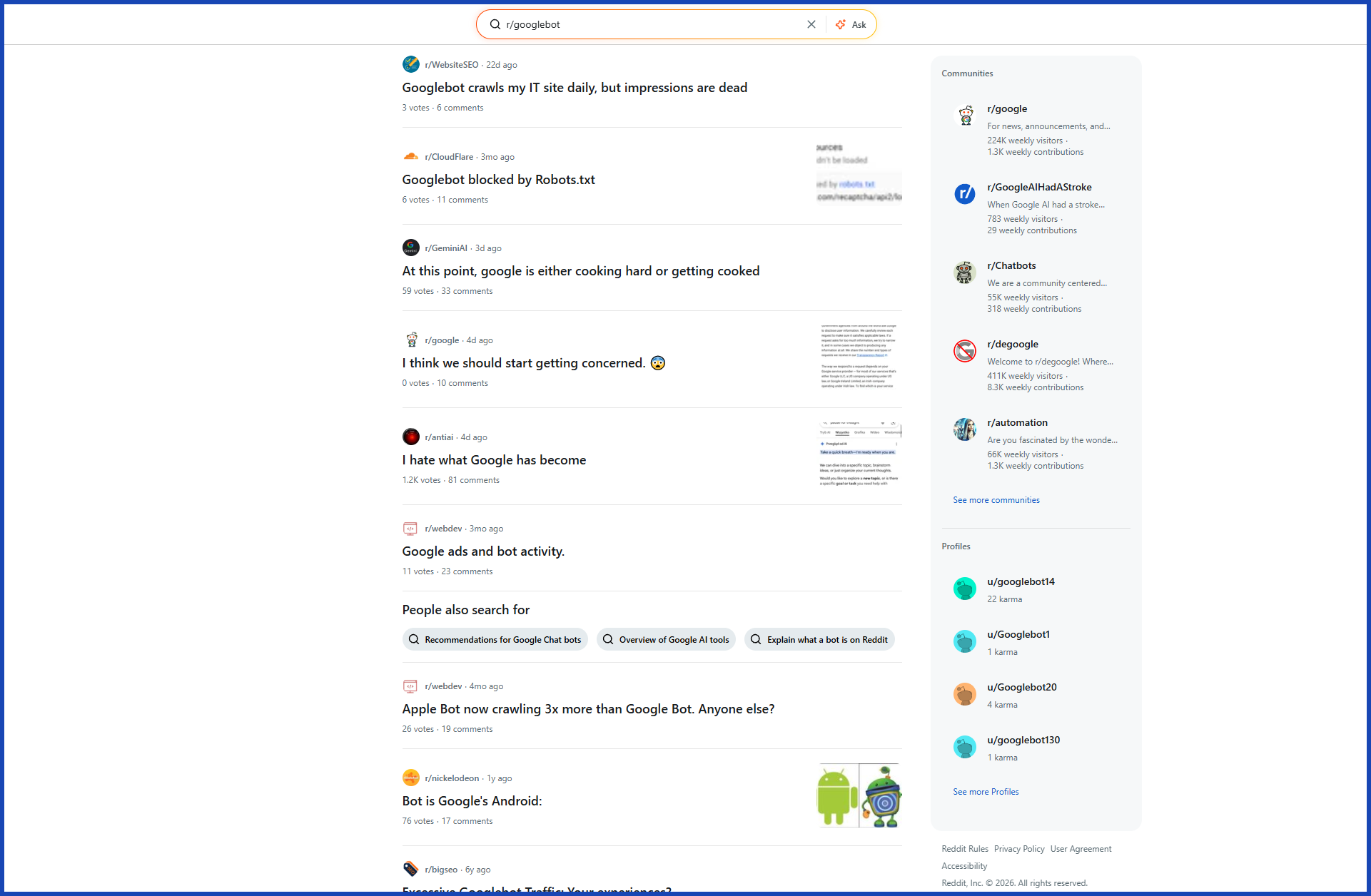This screenshot has width=1371, height=896.
Task: Click r/antiai subreddit name link
Action: (439, 437)
